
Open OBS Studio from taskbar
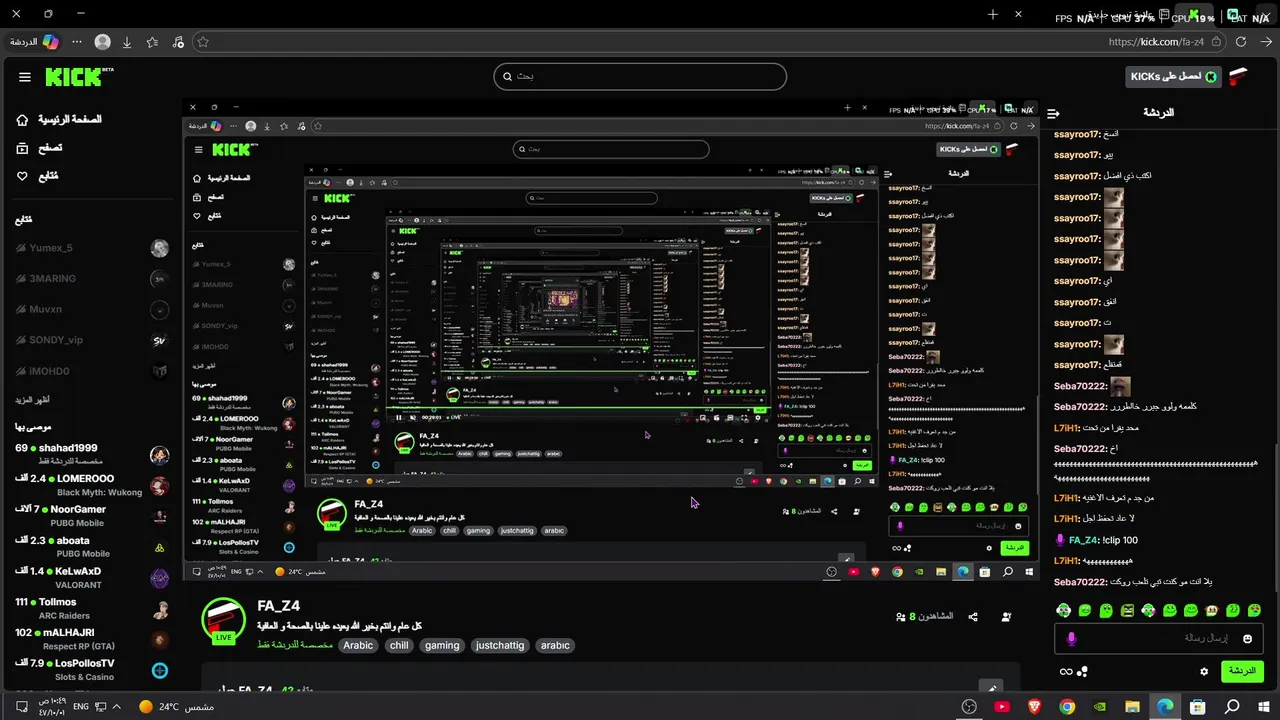pos(968,707)
